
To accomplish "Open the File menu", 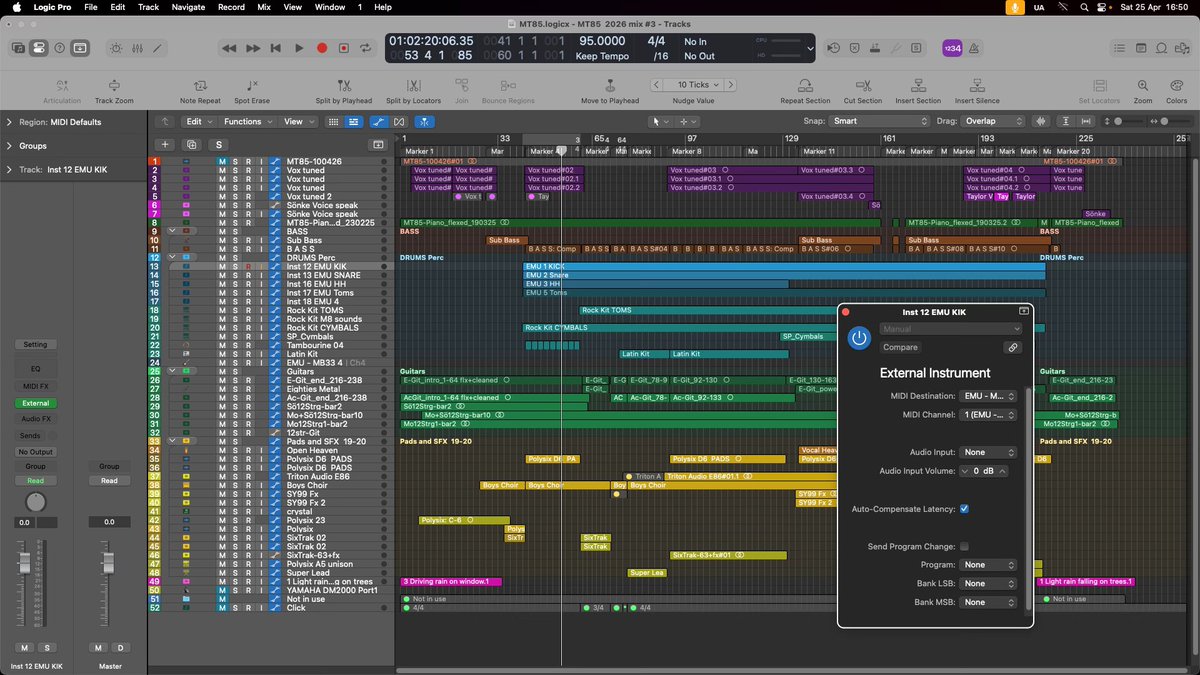I will point(91,7).
